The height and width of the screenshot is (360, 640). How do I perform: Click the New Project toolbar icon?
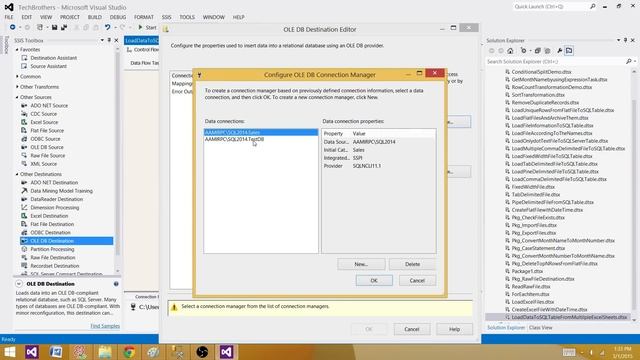[x=40, y=27]
